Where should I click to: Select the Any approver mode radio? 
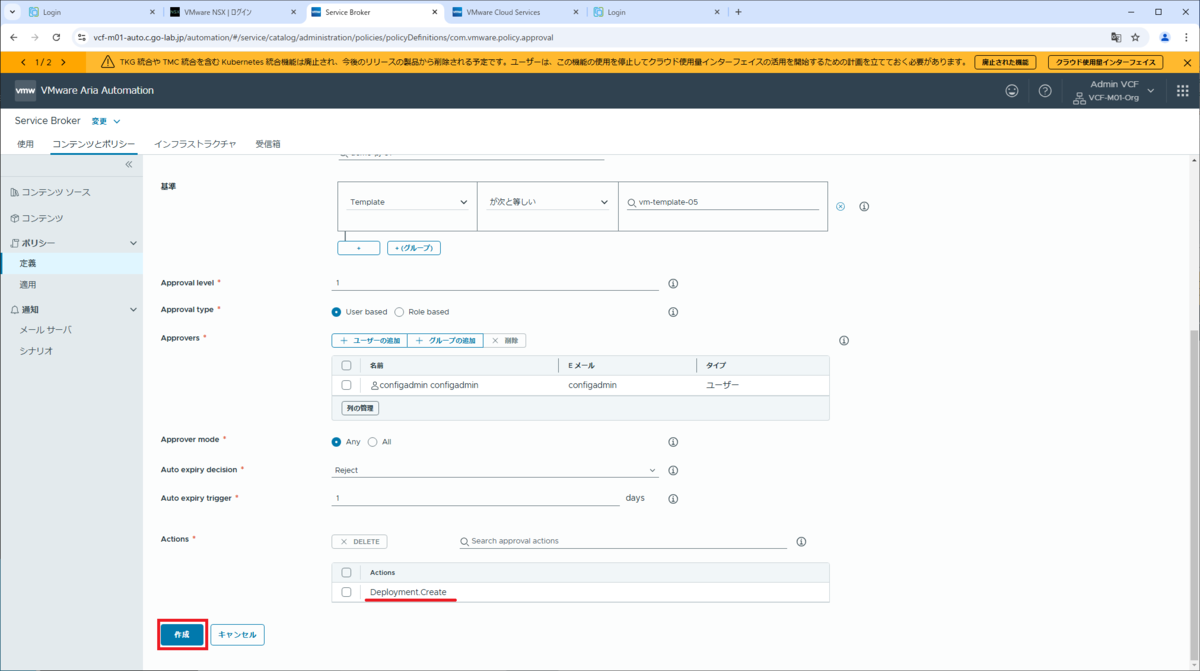pos(336,442)
